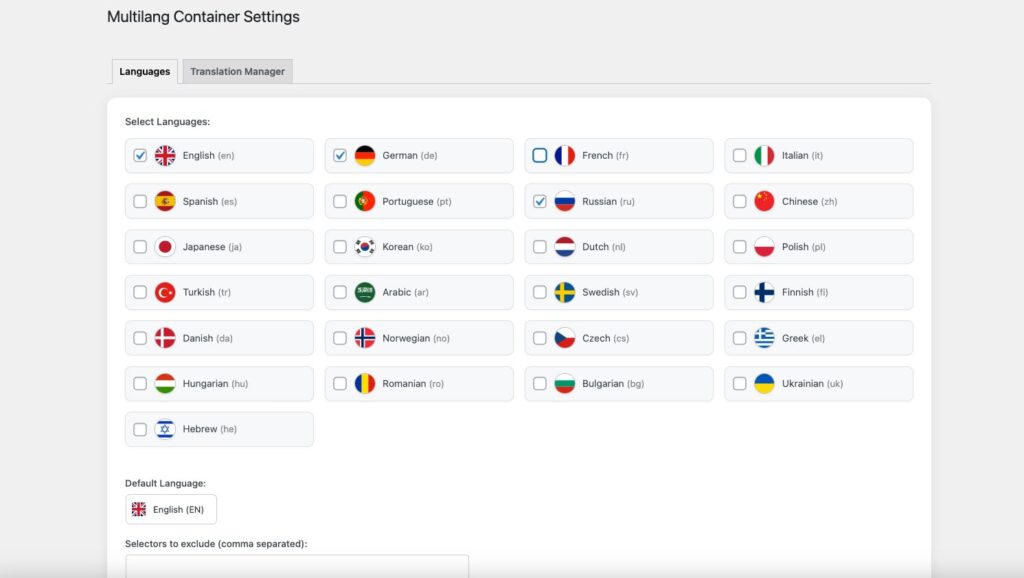1024x578 pixels.
Task: Switch to the Translation Manager tab
Action: click(237, 72)
